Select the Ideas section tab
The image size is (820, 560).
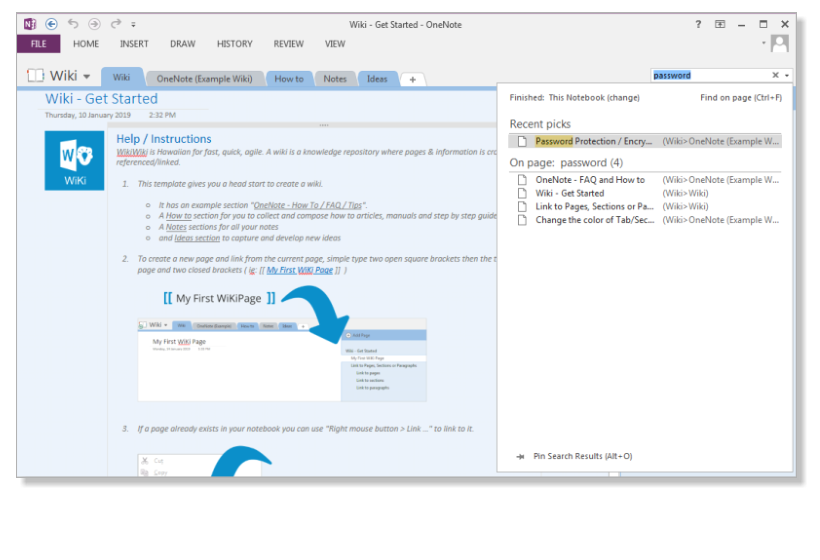[x=377, y=79]
